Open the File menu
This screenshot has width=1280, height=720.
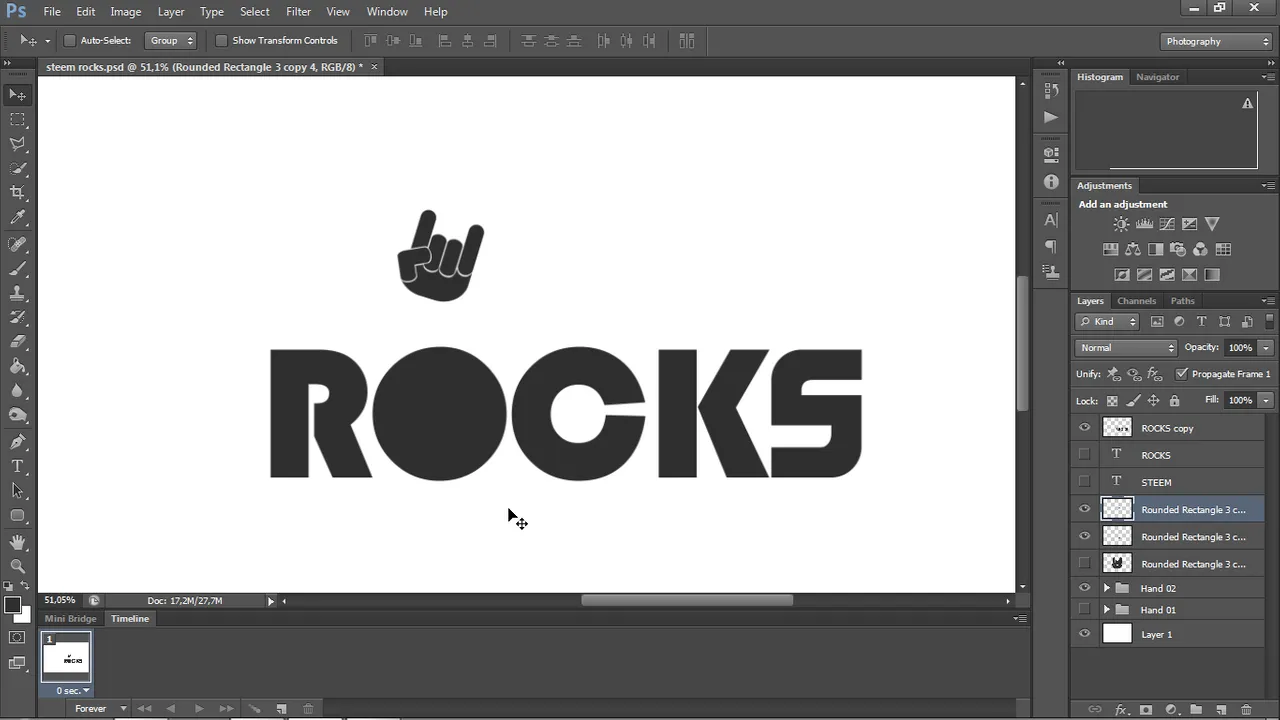click(52, 12)
